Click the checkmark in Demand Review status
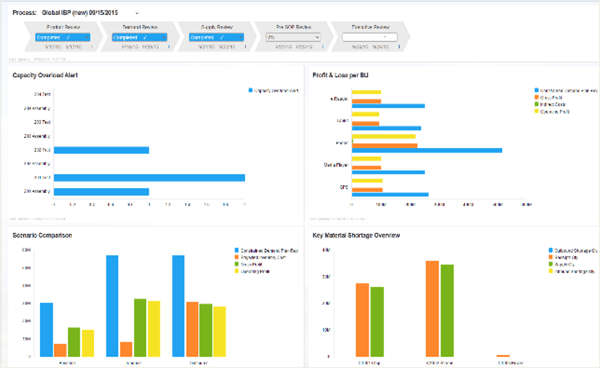600x368 pixels. coord(145,37)
